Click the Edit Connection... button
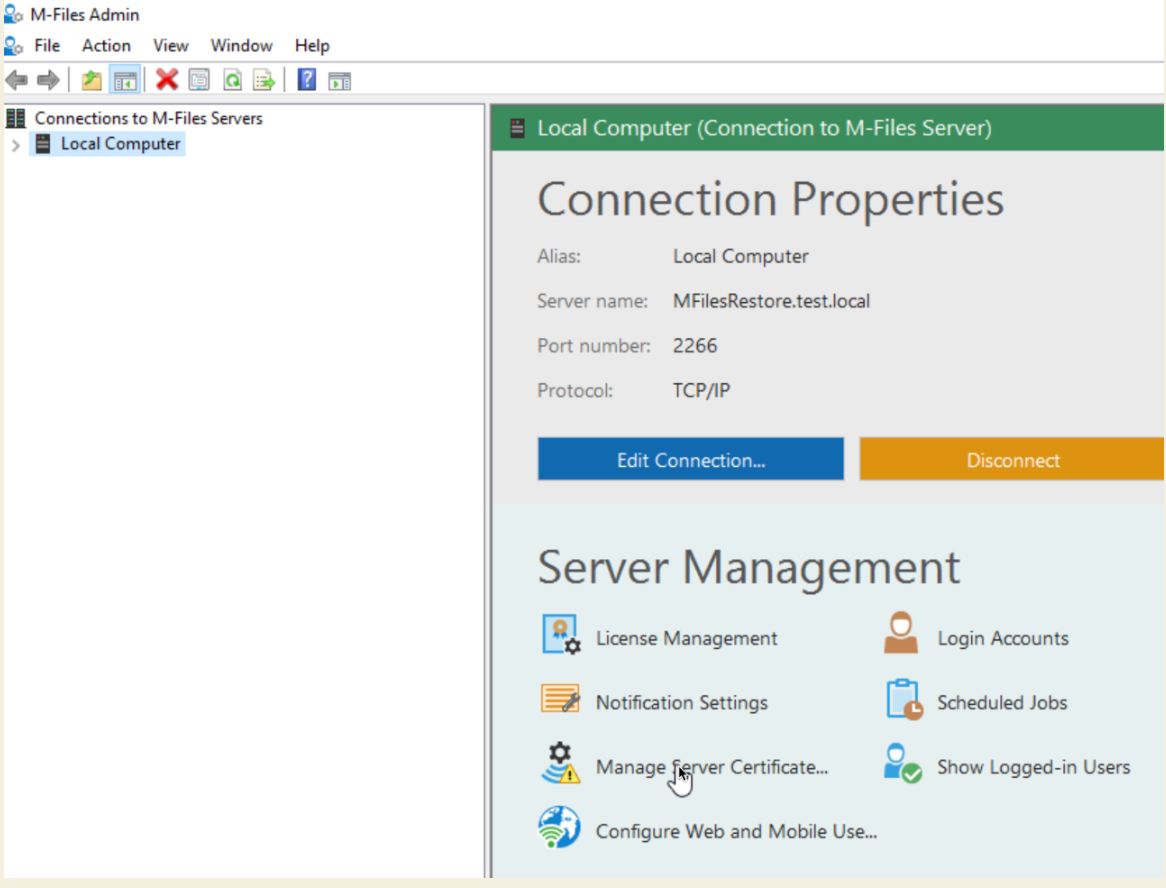Screen dimensions: 1166x888 (x=691, y=459)
